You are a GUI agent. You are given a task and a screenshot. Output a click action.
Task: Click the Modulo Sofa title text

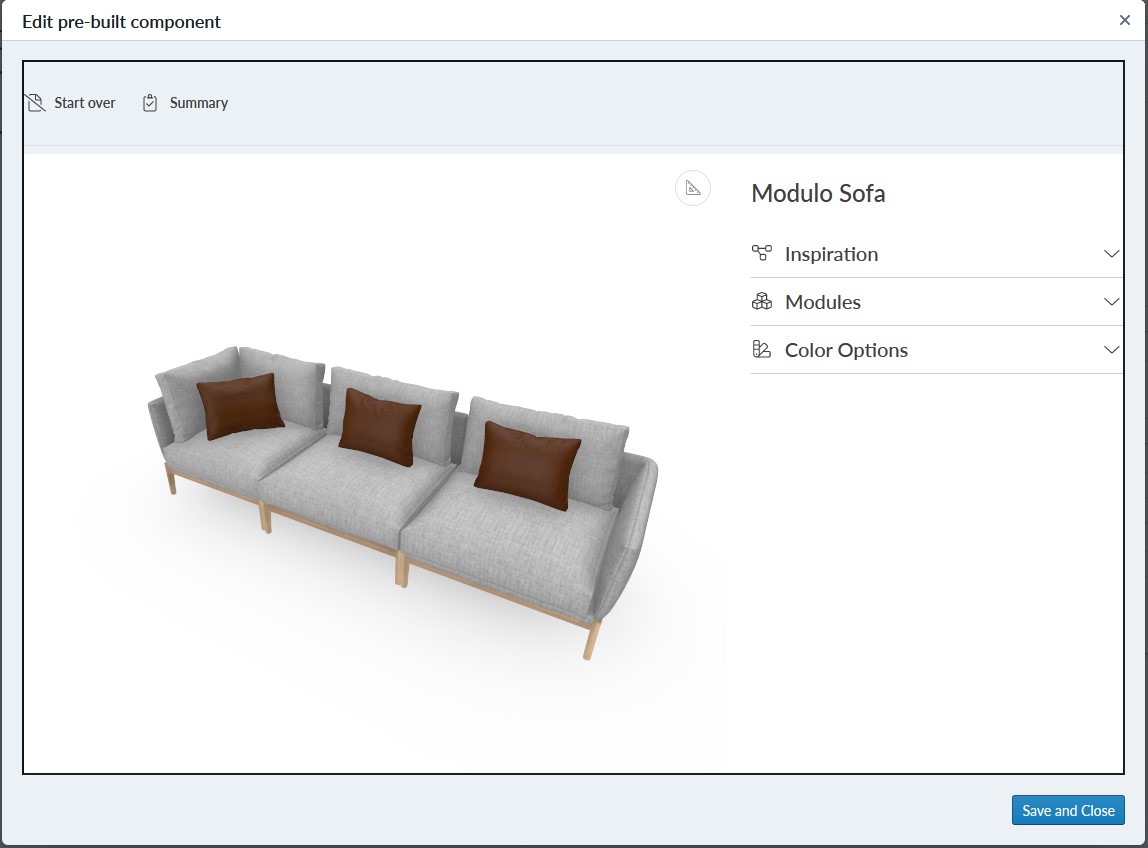click(818, 193)
